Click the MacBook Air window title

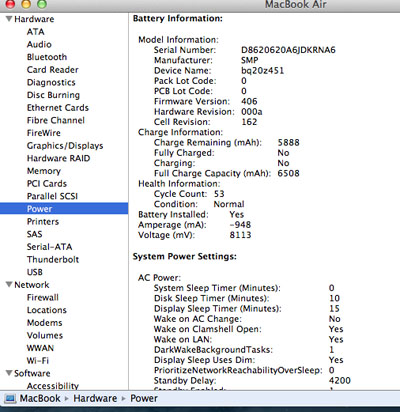295,5
